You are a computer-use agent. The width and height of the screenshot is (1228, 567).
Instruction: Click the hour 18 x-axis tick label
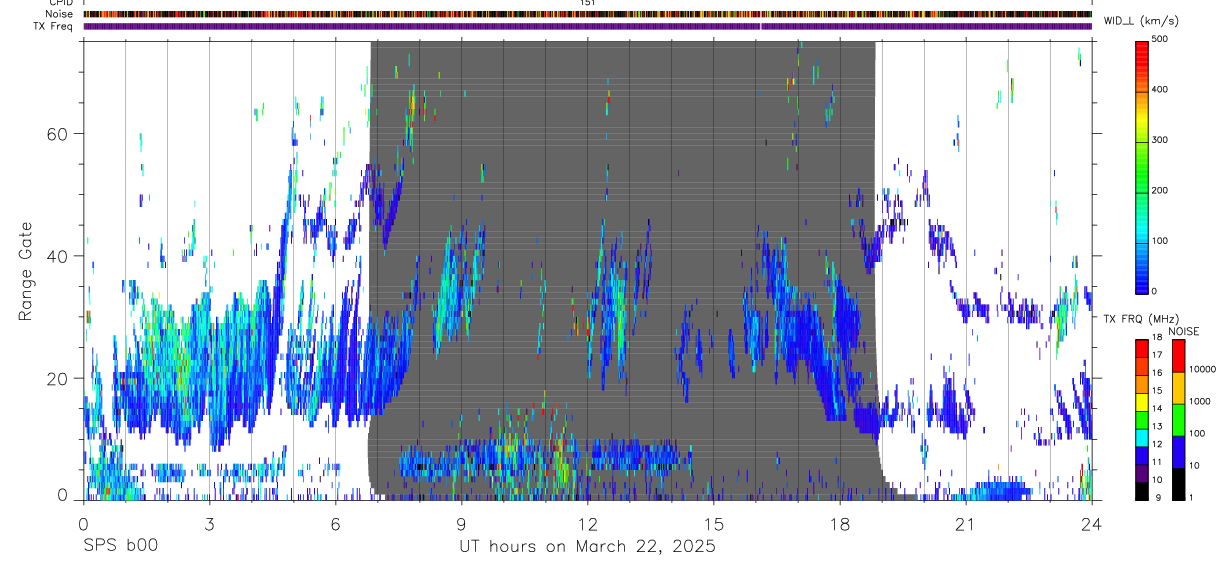(839, 523)
